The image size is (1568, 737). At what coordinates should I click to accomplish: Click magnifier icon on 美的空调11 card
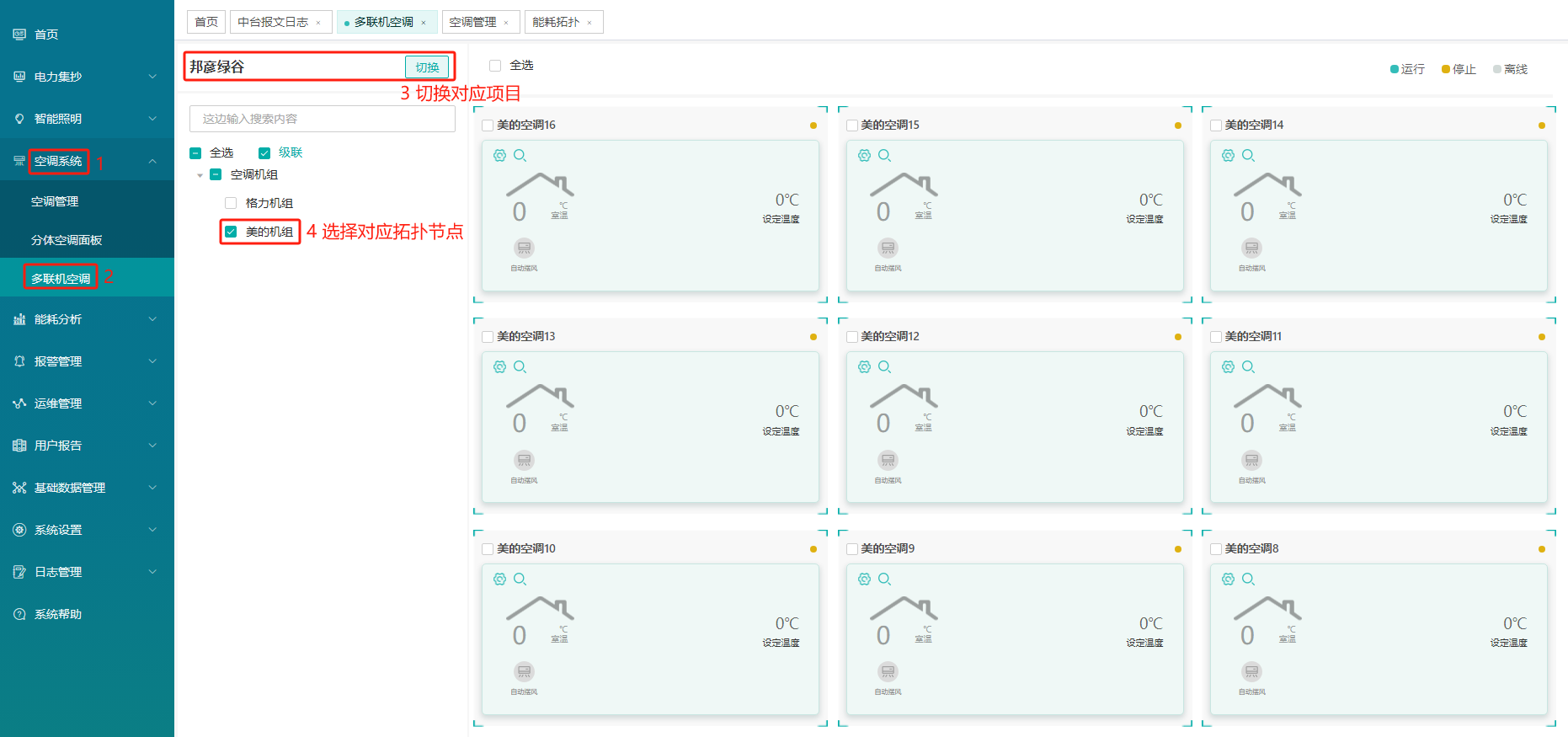(x=1248, y=366)
